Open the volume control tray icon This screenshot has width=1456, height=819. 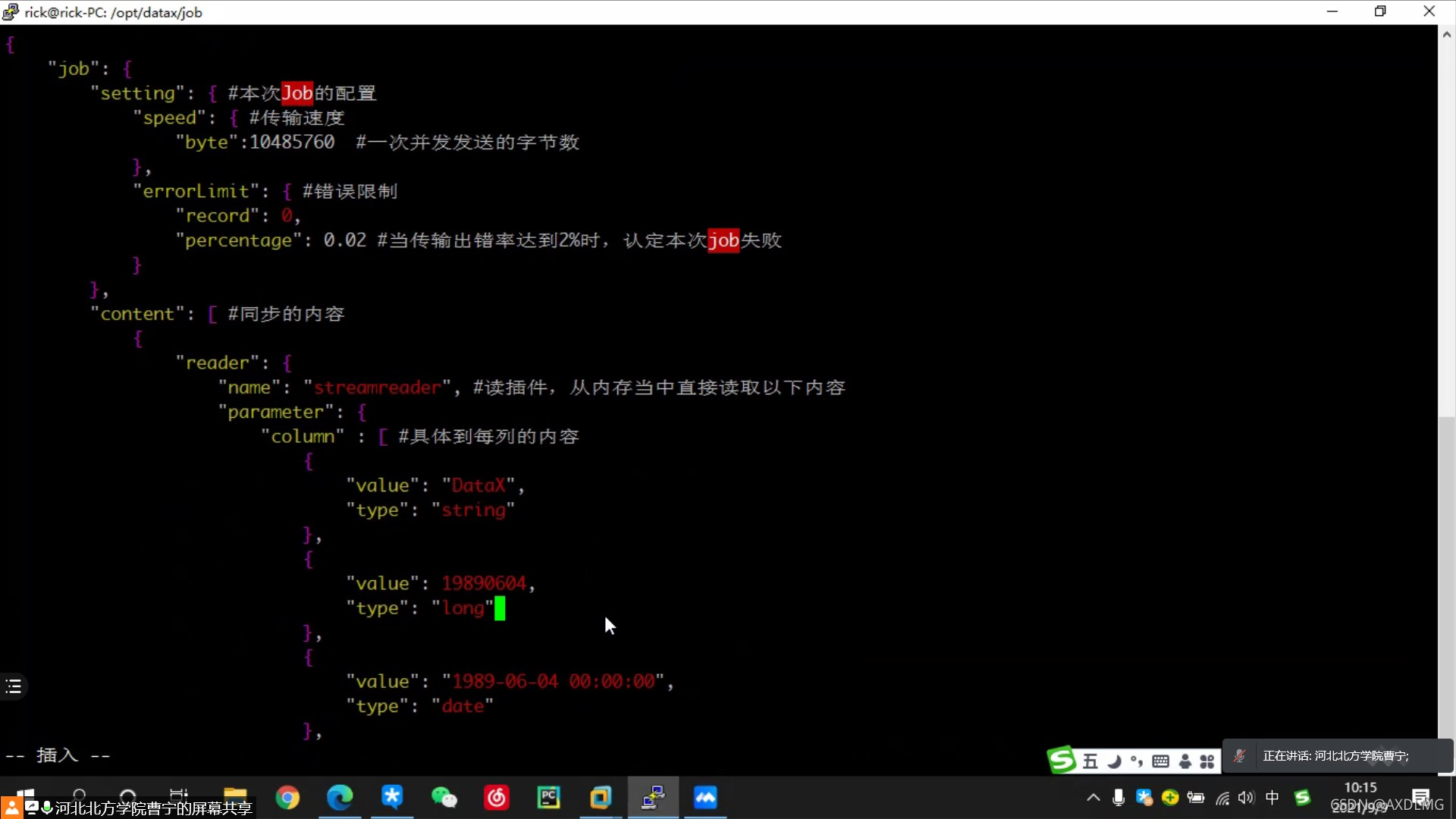(1247, 797)
